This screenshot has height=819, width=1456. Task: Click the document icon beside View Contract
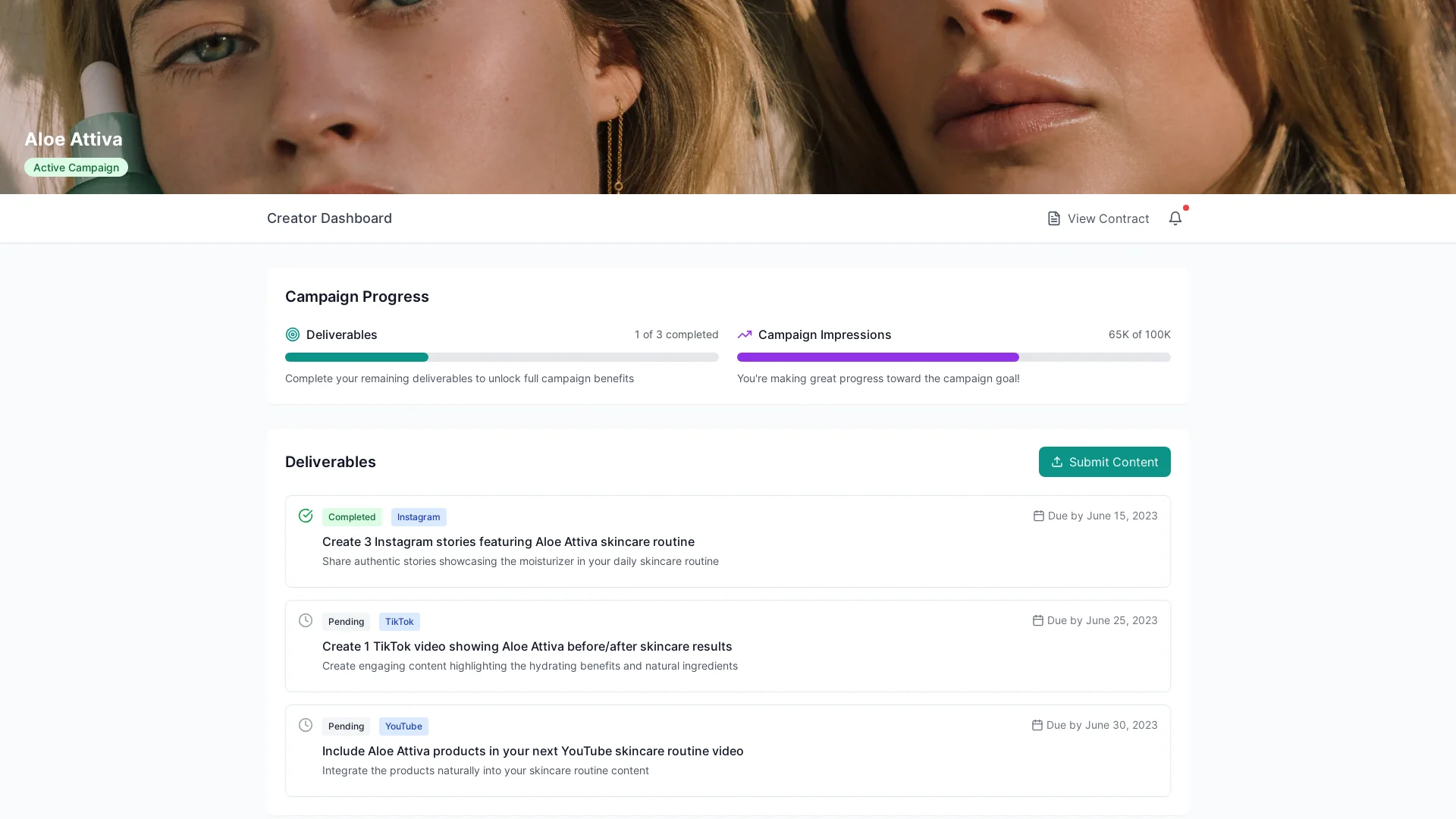coord(1053,218)
